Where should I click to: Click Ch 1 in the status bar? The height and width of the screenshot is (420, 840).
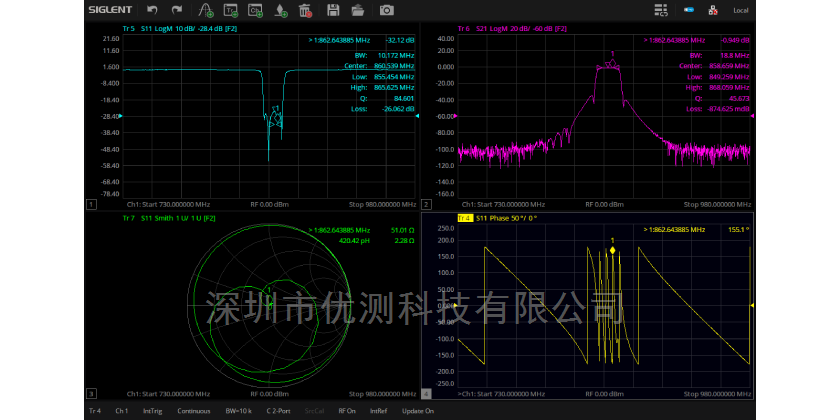point(122,411)
